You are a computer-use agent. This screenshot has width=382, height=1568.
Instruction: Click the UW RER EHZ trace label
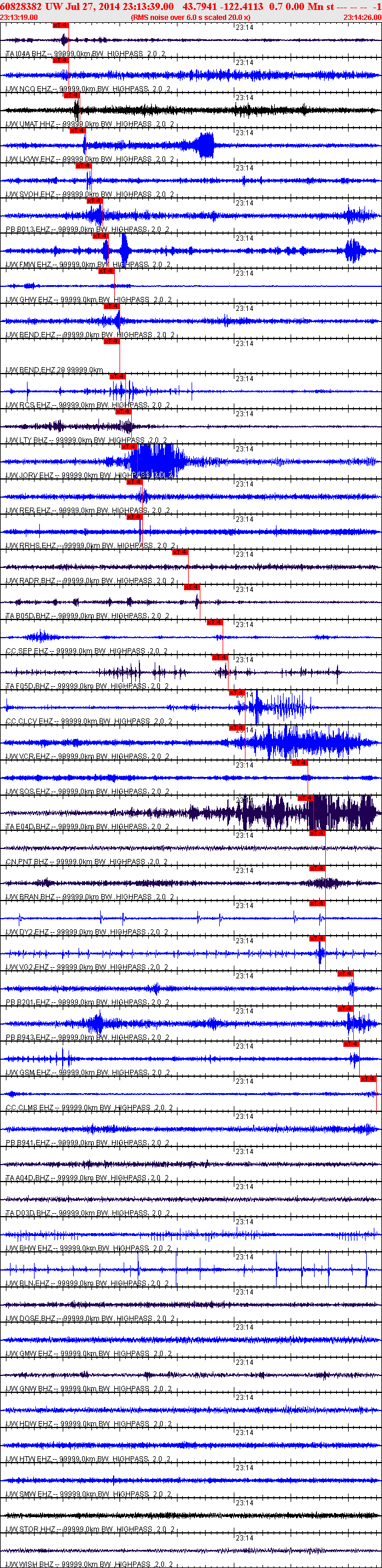pyautogui.click(x=88, y=511)
